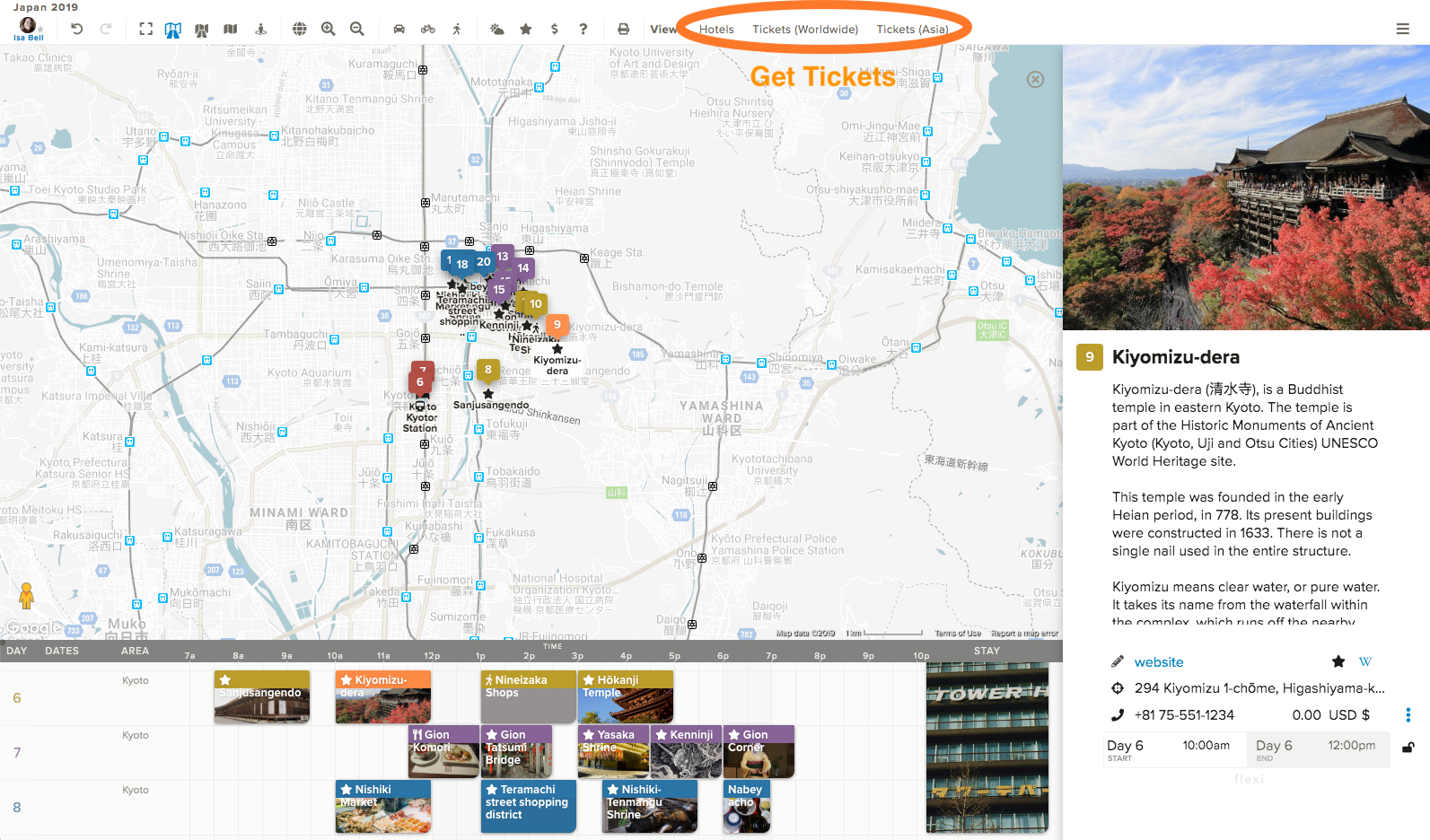The image size is (1430, 840).
Task: Open the Tickets (Worldwide) menu item
Action: tap(805, 30)
